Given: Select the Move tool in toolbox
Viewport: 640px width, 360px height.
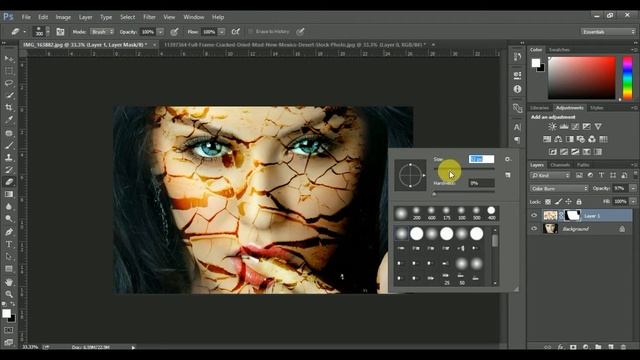Looking at the screenshot, I should (x=9, y=59).
